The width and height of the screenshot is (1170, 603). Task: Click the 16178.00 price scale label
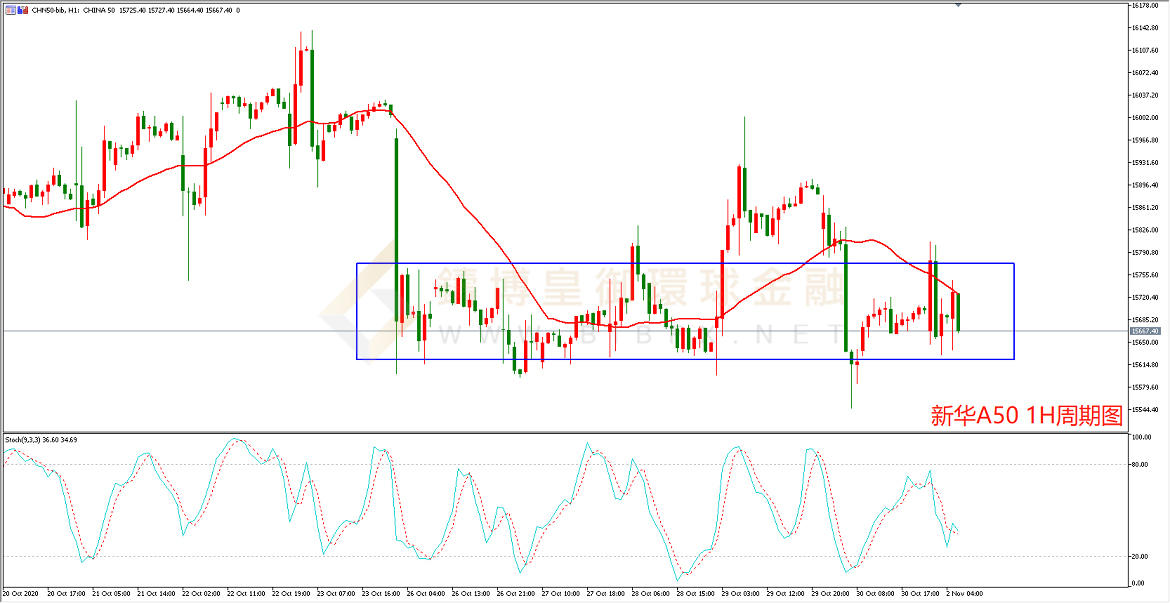click(x=1144, y=6)
